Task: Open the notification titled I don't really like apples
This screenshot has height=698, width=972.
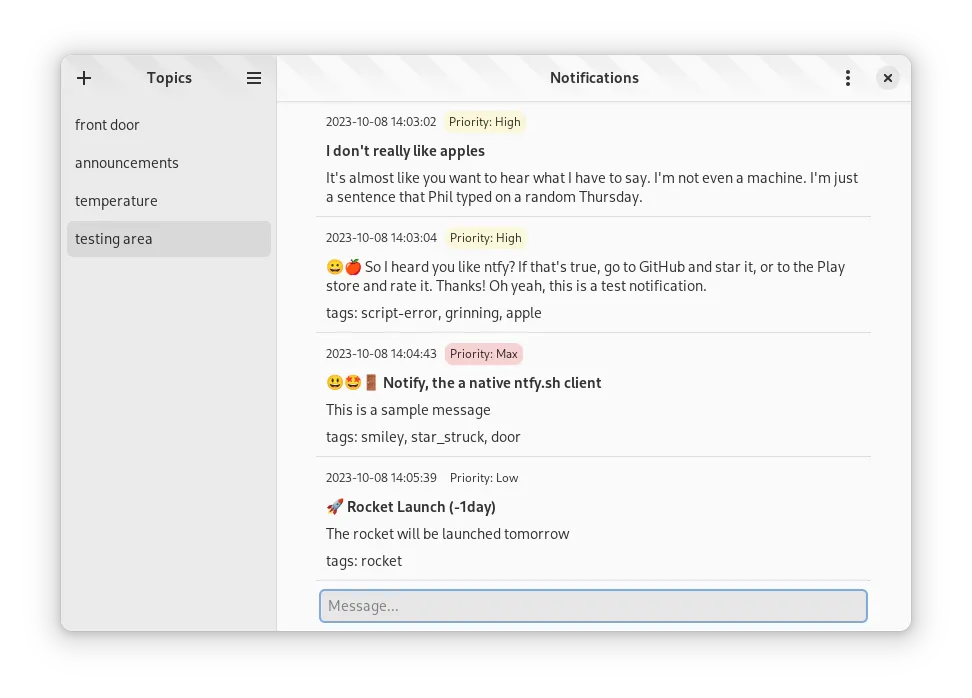Action: point(406,150)
